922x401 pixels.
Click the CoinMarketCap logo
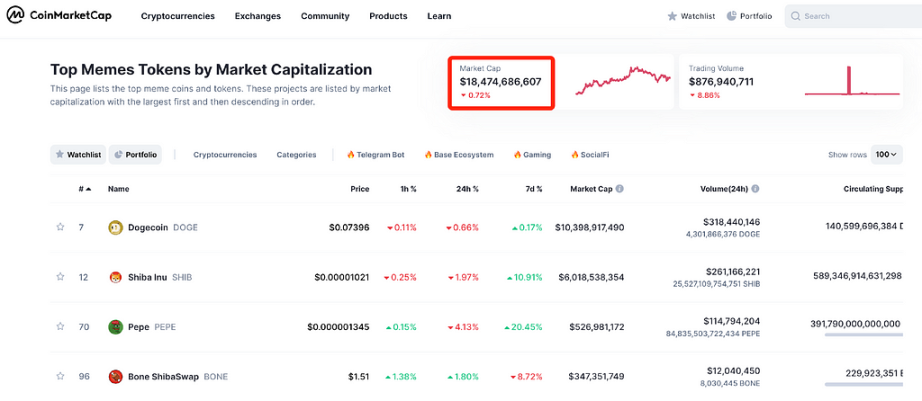[x=59, y=16]
